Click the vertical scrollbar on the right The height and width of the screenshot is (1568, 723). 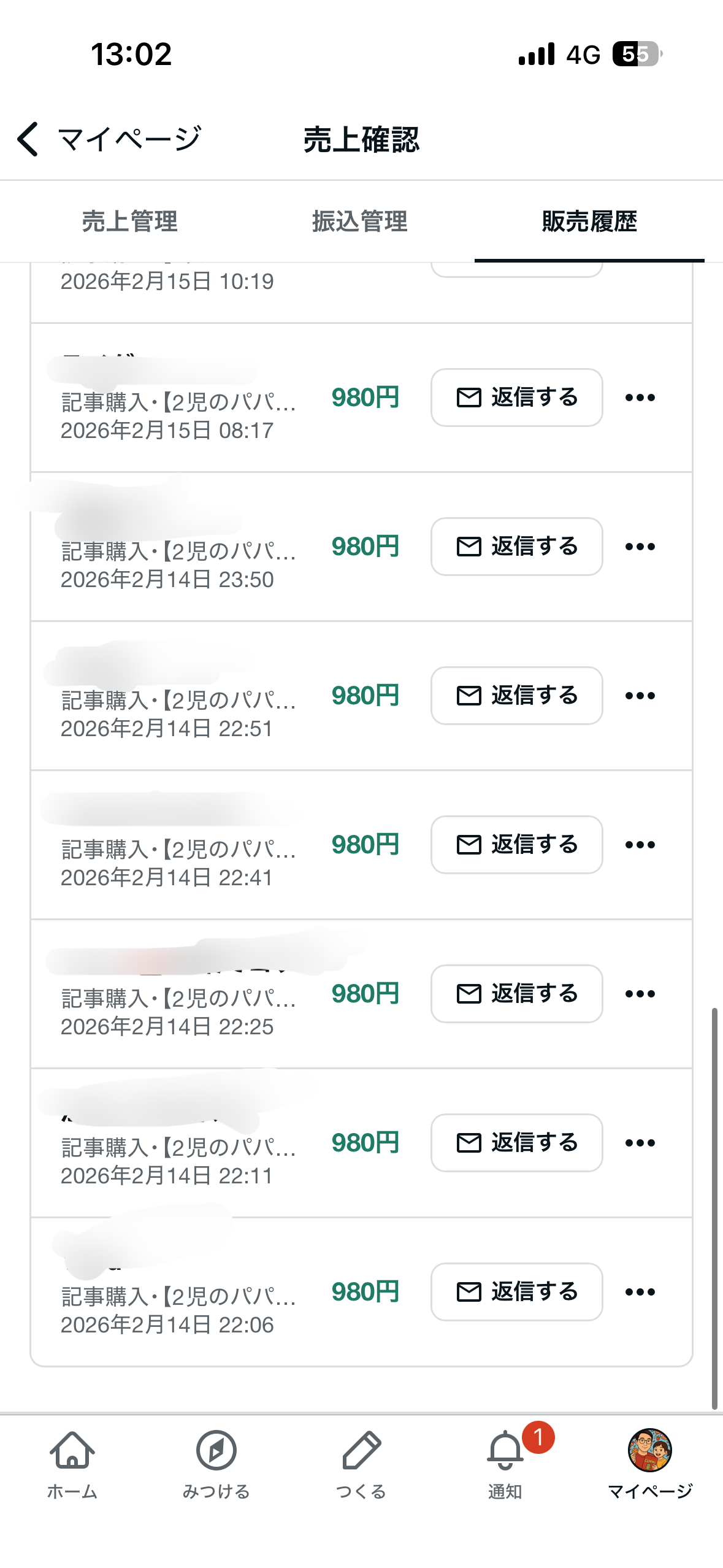tap(714, 1209)
